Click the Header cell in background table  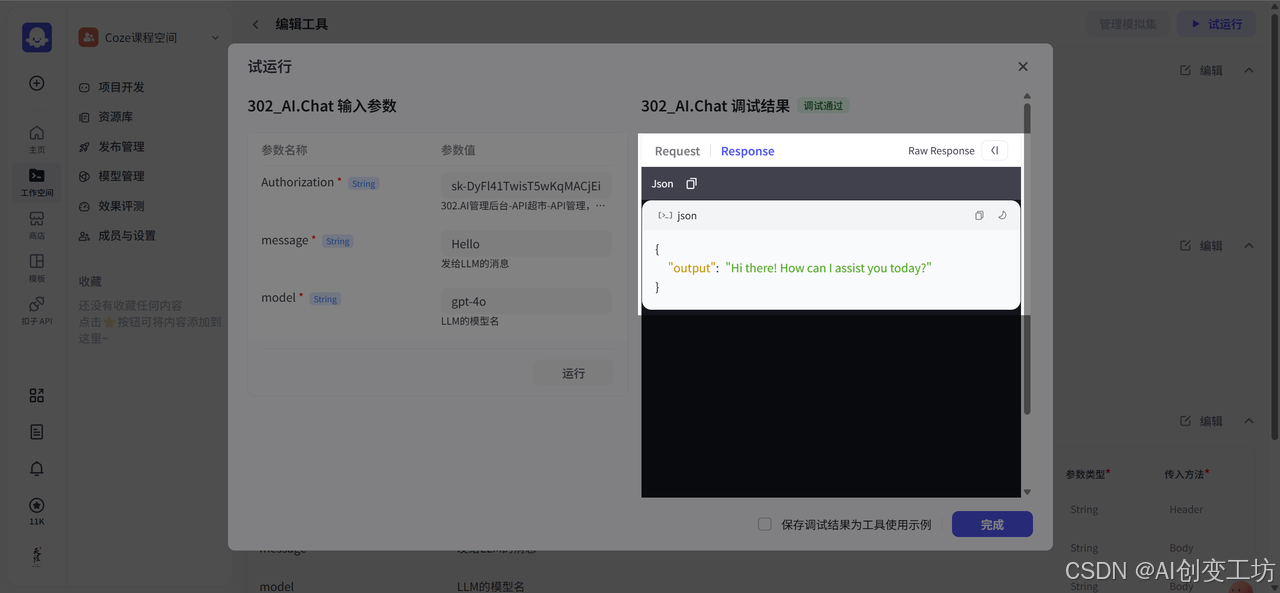click(1186, 510)
